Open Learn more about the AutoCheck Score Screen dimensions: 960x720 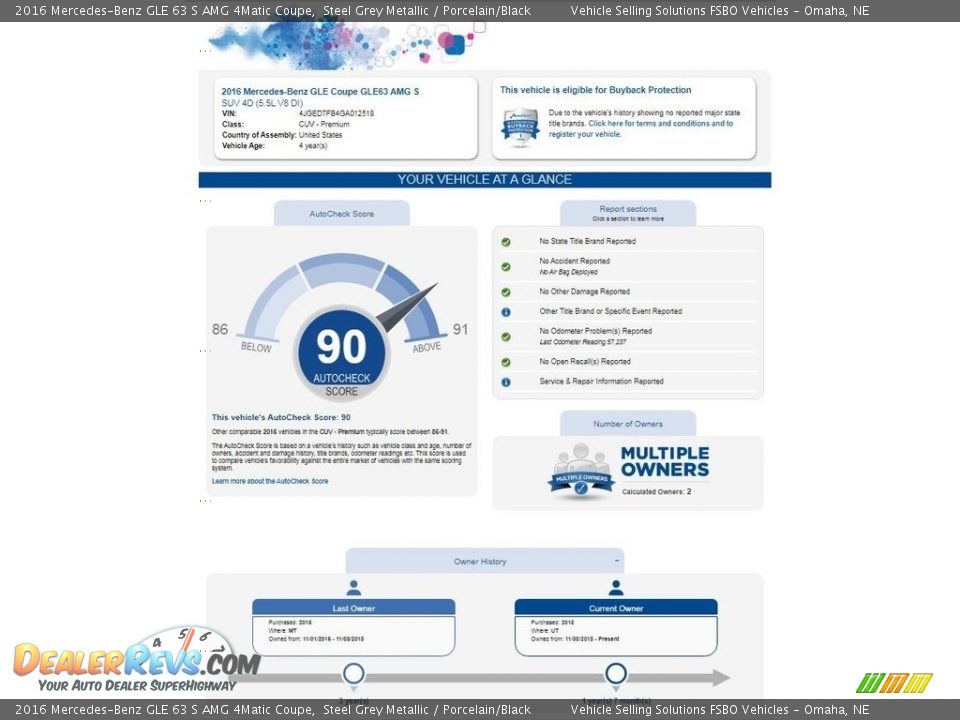(270, 481)
